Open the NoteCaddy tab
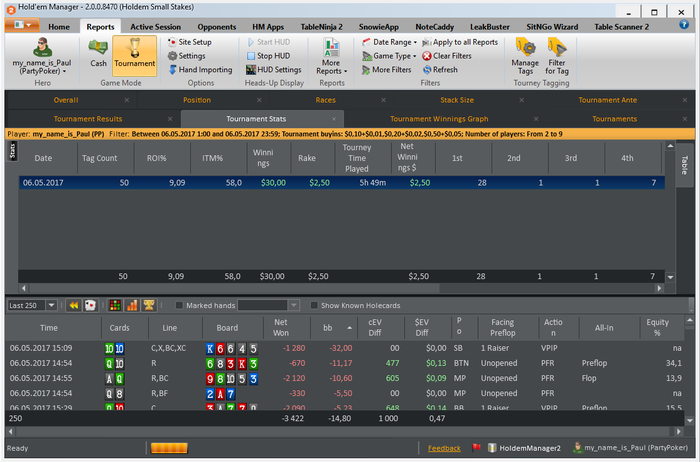Screen dimensions: 700x462 (x=434, y=27)
